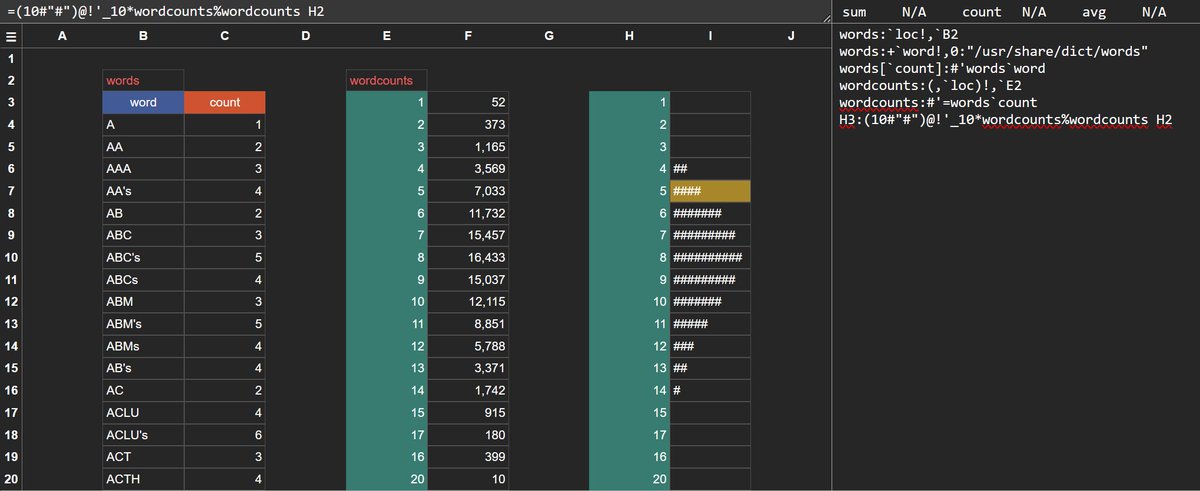Select column I header

tap(710, 37)
